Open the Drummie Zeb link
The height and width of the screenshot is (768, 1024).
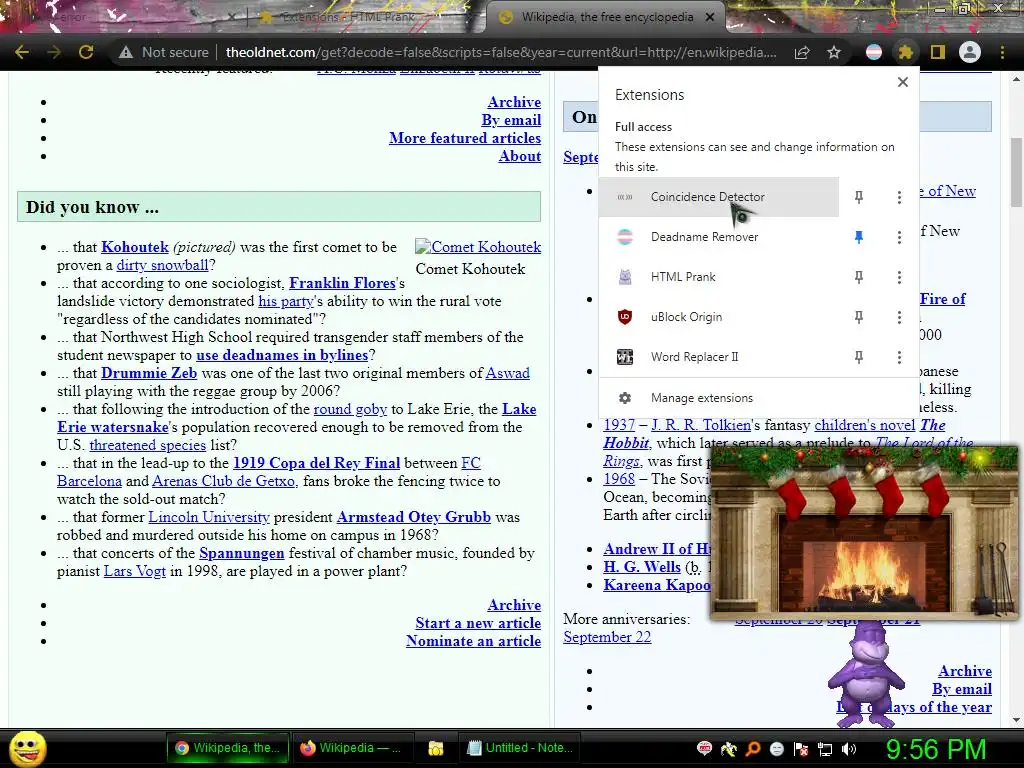coord(149,373)
